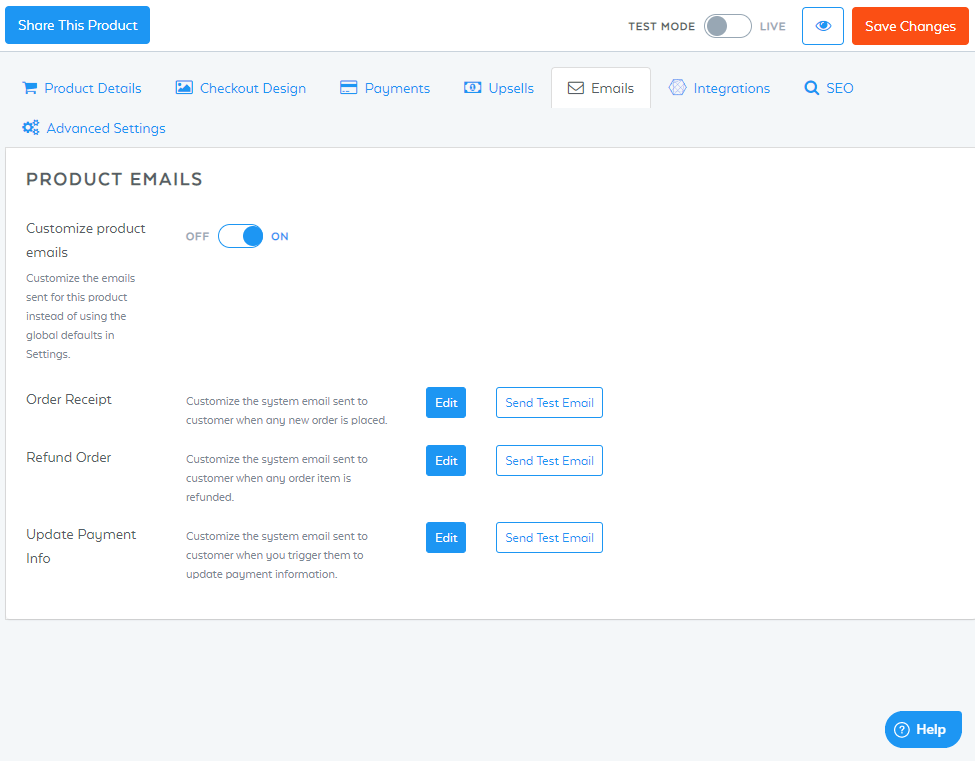975x761 pixels.
Task: Click the description about updating payment information
Action: (x=277, y=555)
